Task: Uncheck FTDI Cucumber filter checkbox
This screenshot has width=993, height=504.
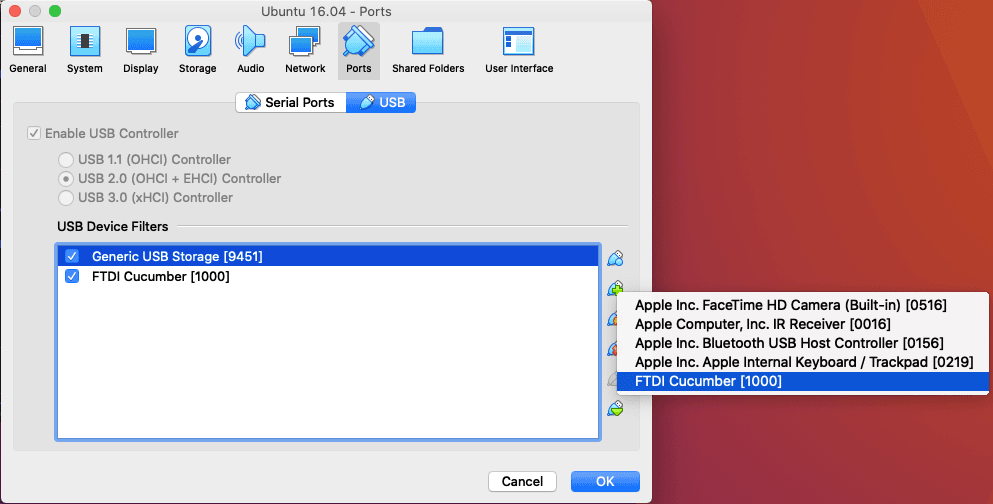Action: (x=72, y=277)
